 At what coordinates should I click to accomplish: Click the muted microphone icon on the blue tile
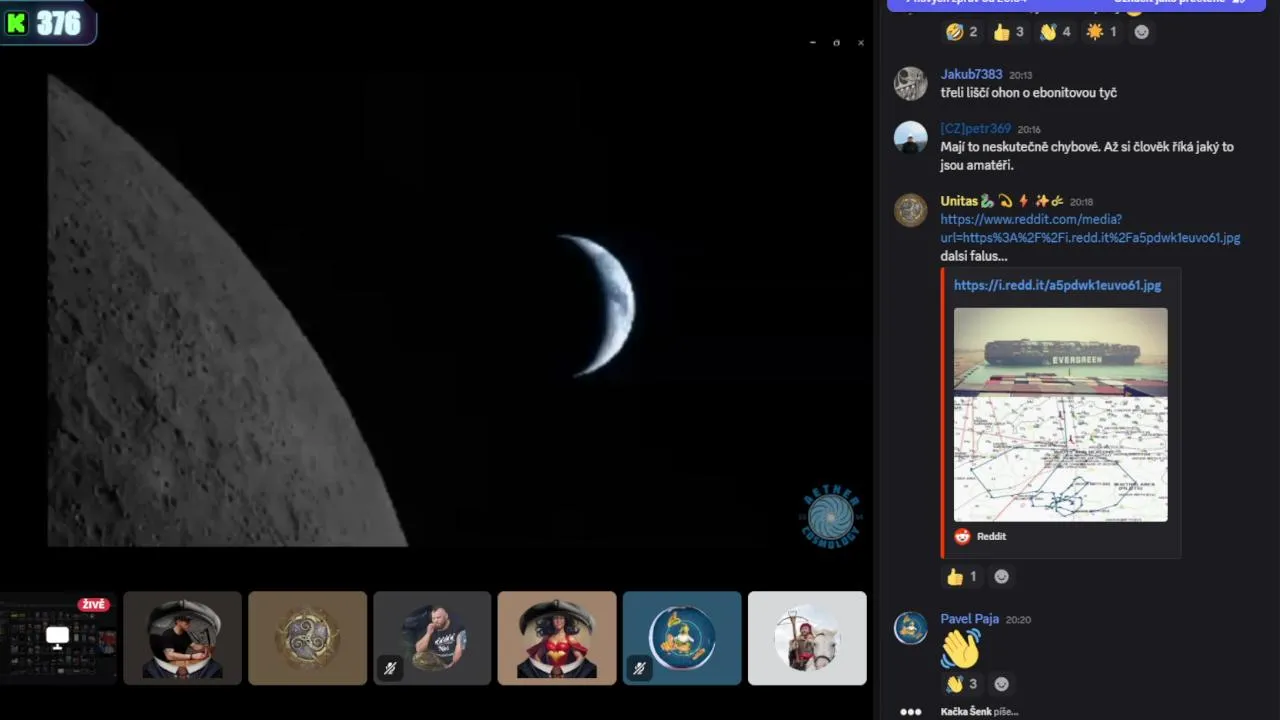[x=639, y=668]
